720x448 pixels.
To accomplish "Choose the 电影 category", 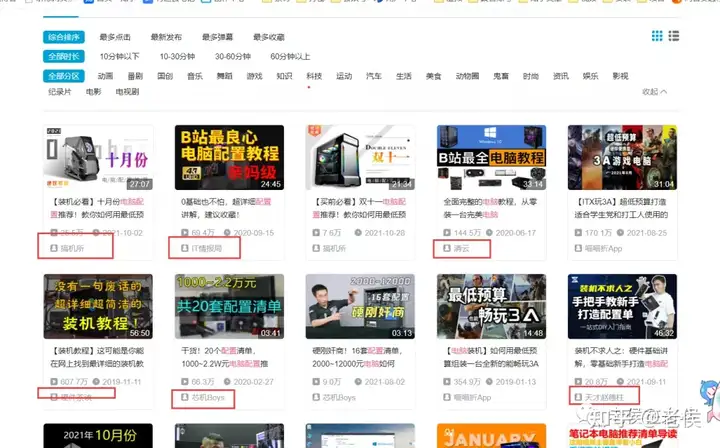I will pos(94,92).
